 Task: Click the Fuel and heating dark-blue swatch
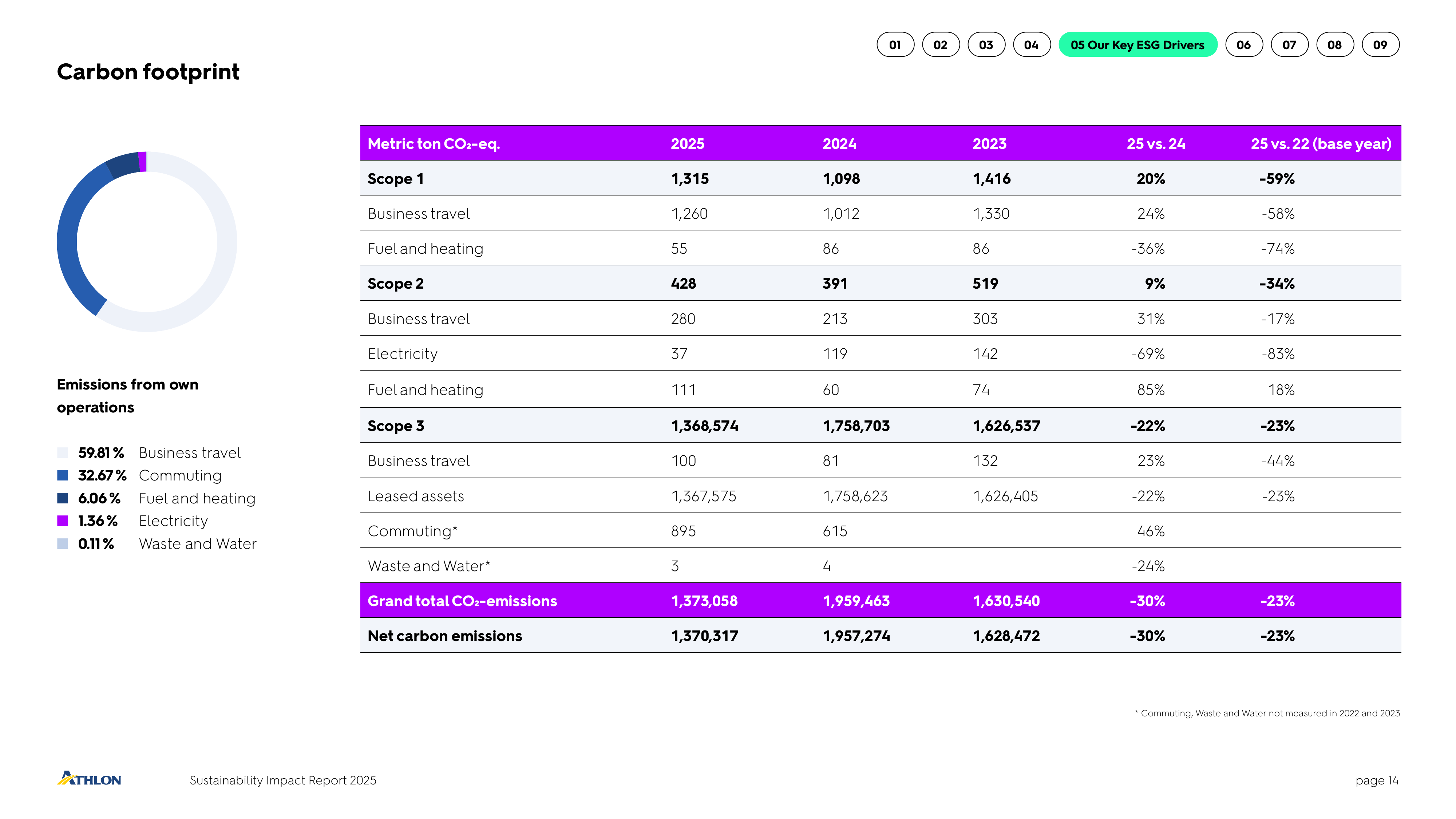[63, 498]
